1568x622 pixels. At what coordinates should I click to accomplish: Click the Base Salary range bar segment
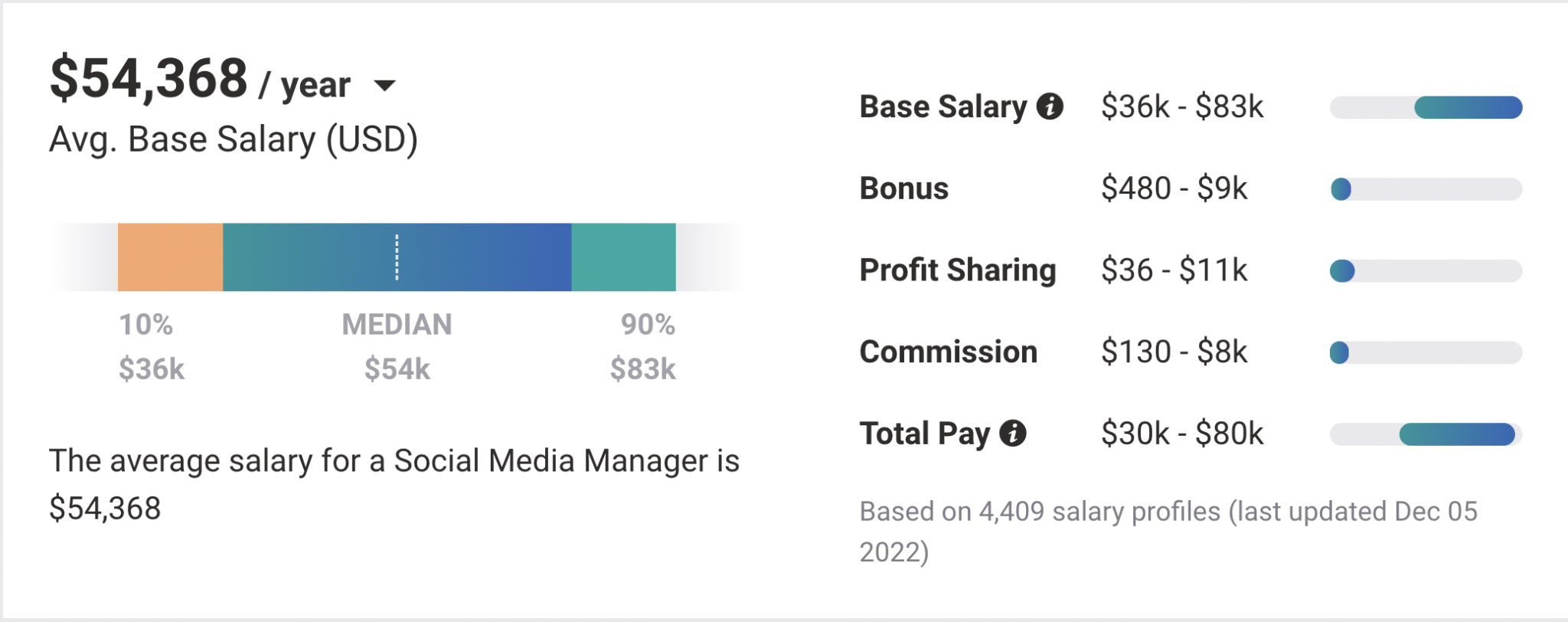pos(1468,106)
